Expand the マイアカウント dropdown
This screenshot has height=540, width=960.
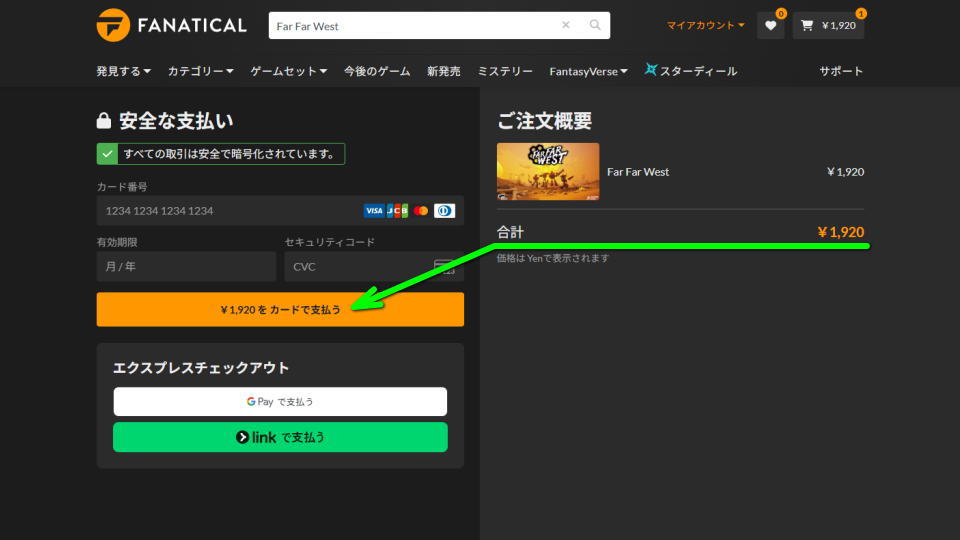(x=705, y=25)
